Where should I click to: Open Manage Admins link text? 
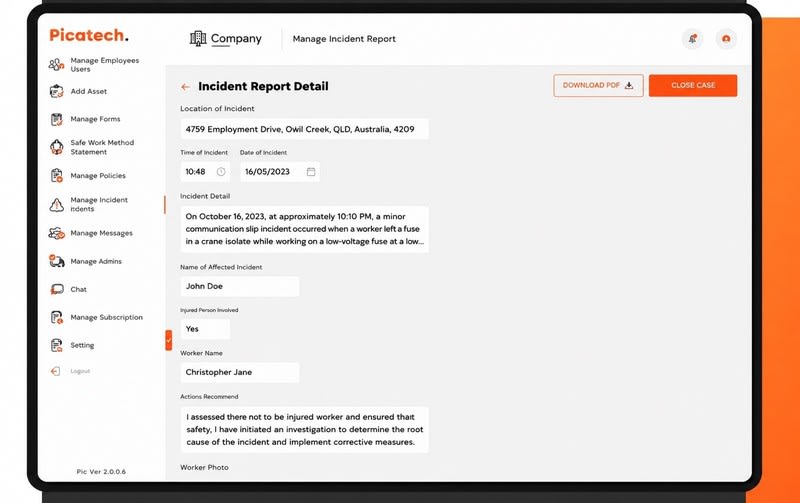click(96, 261)
